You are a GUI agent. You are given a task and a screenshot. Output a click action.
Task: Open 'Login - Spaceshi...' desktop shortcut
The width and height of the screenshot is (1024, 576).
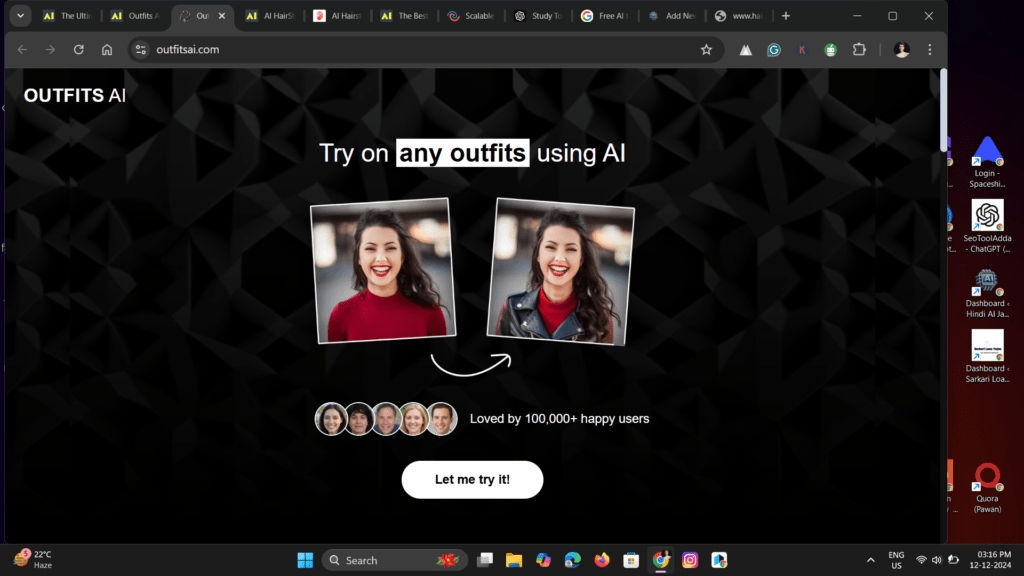[x=987, y=162]
